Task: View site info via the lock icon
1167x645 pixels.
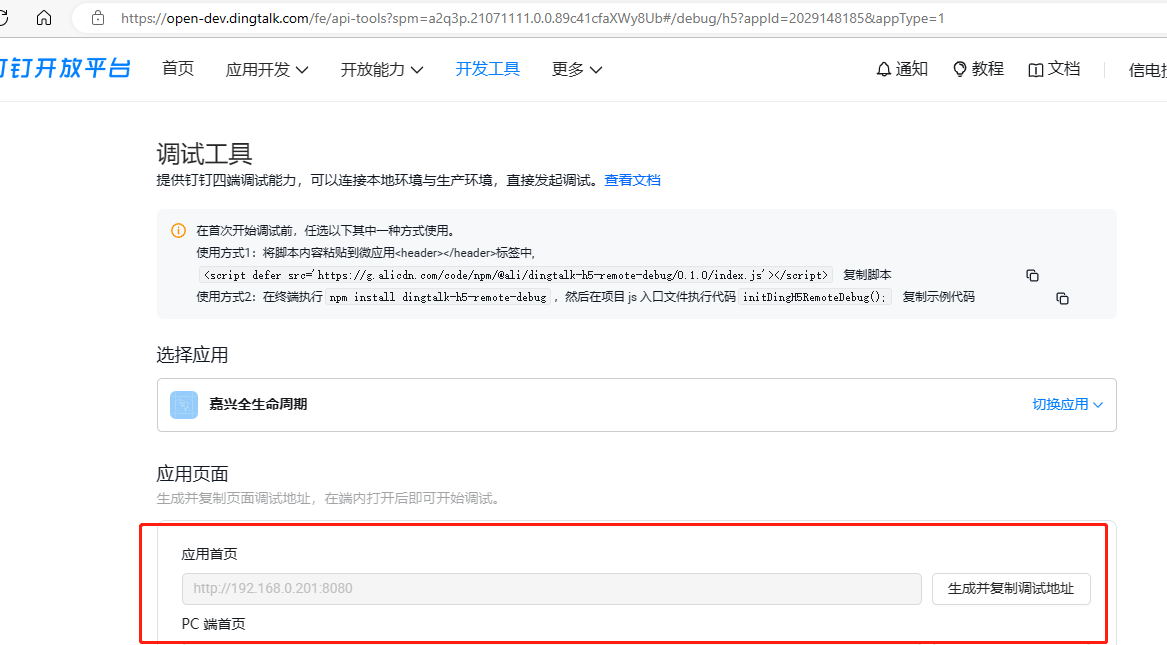Action: (x=97, y=18)
